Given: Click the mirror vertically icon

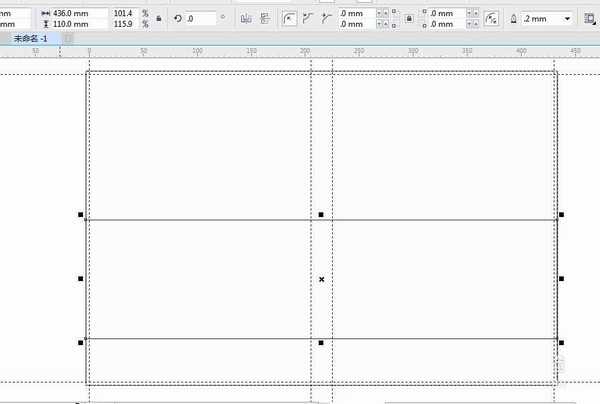Looking at the screenshot, I should [x=264, y=18].
